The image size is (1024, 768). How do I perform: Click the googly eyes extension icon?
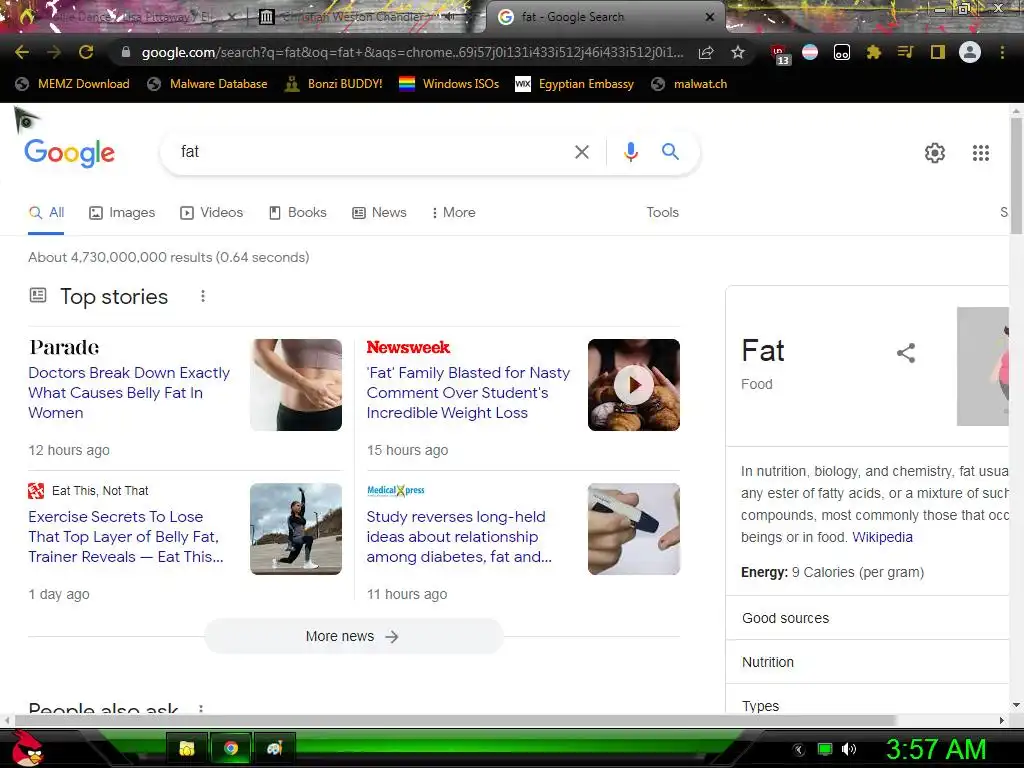pyautogui.click(x=842, y=52)
